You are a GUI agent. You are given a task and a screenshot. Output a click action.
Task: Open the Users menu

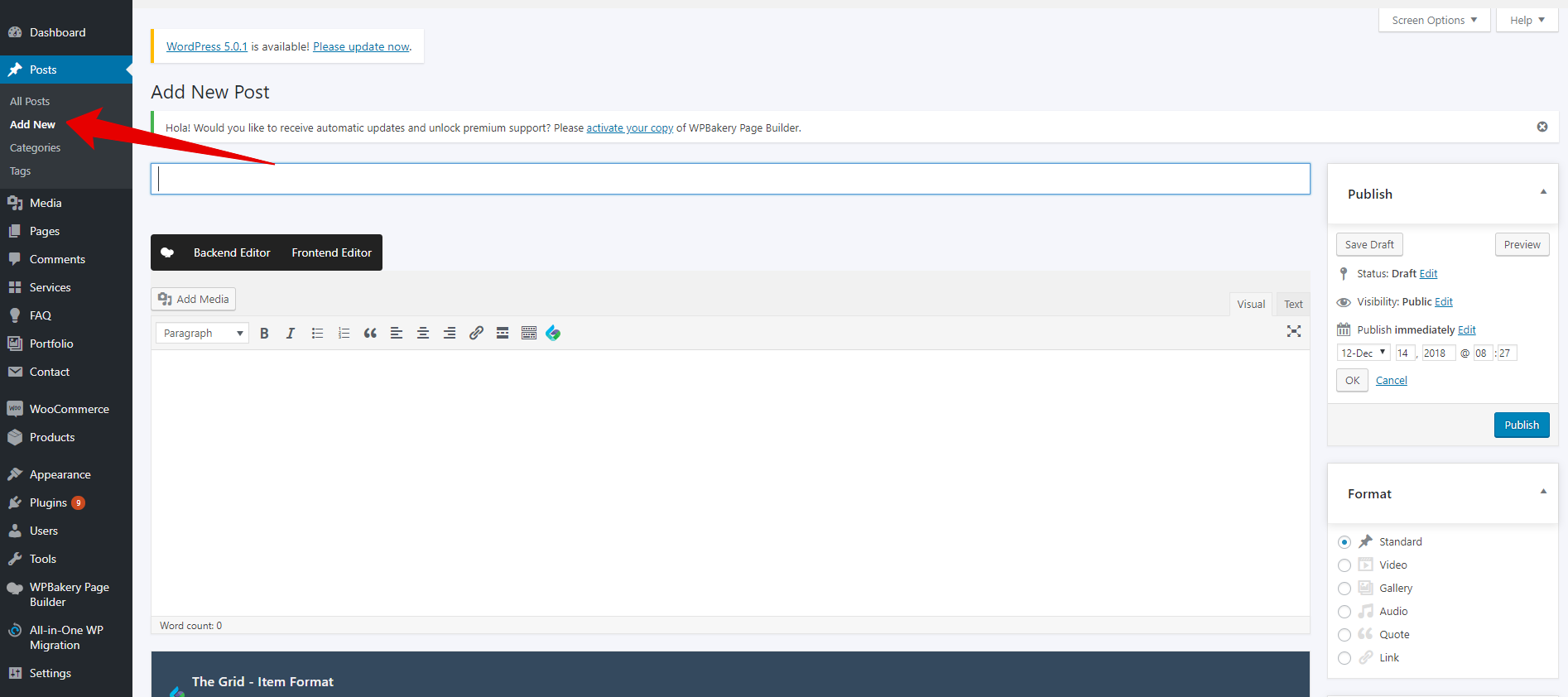pyautogui.click(x=66, y=531)
